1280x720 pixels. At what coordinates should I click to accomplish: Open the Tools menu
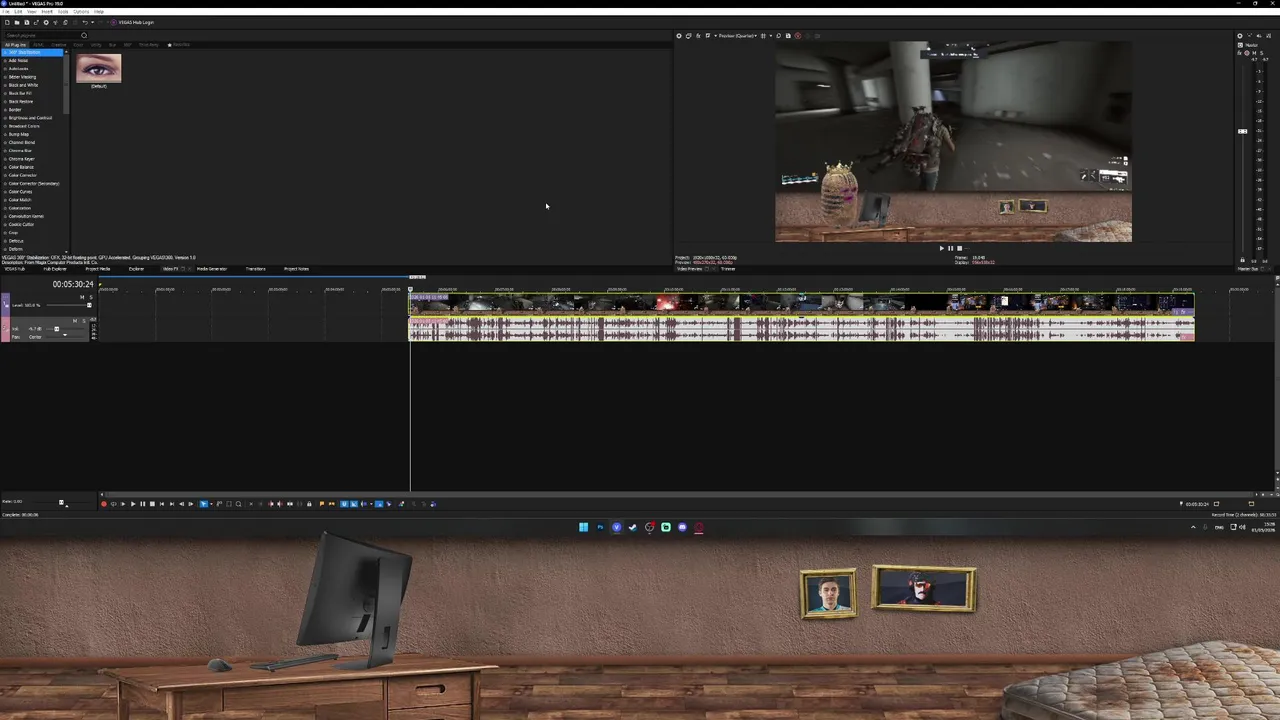pyautogui.click(x=63, y=11)
